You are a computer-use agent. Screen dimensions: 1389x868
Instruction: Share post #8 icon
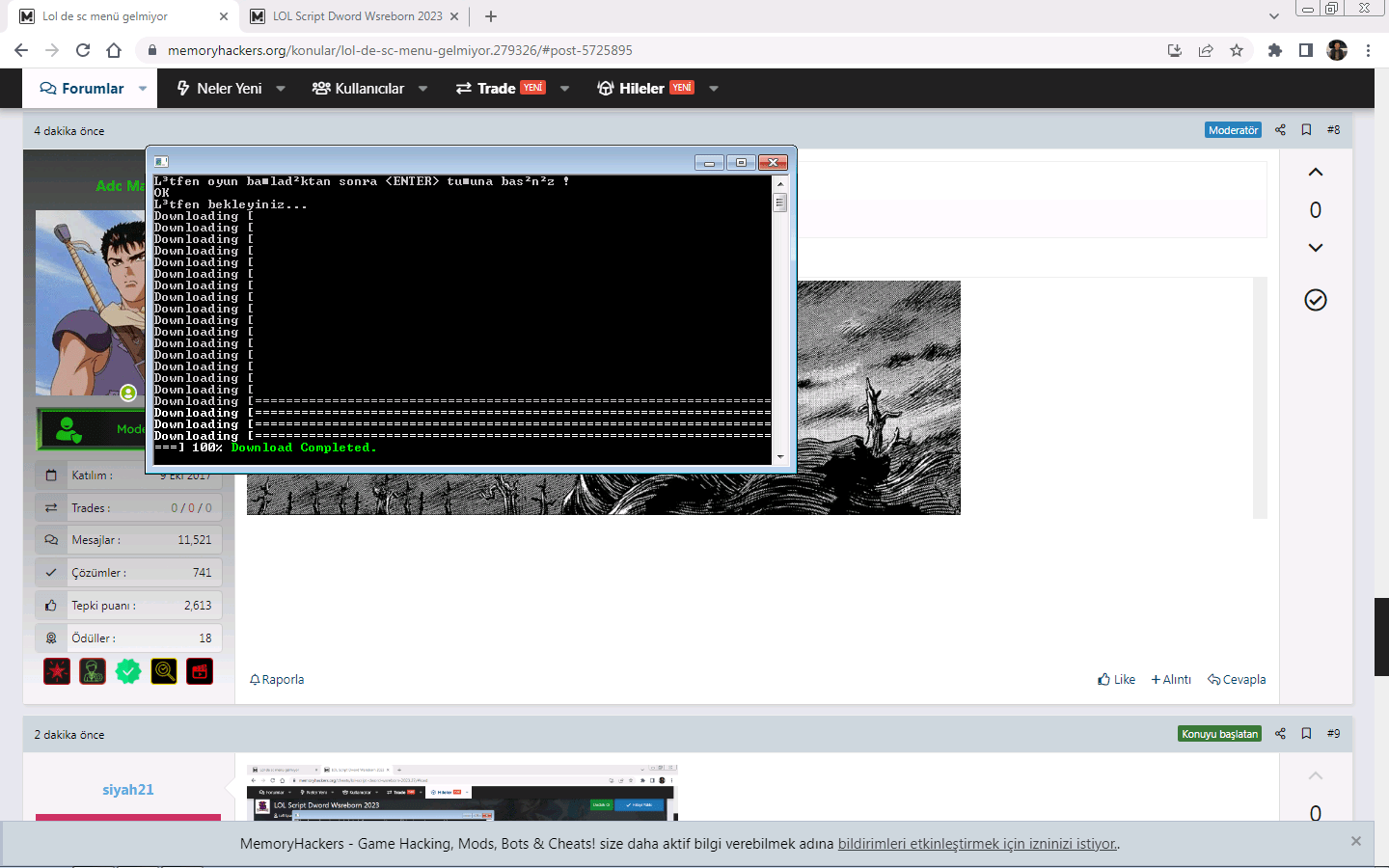(x=1280, y=130)
